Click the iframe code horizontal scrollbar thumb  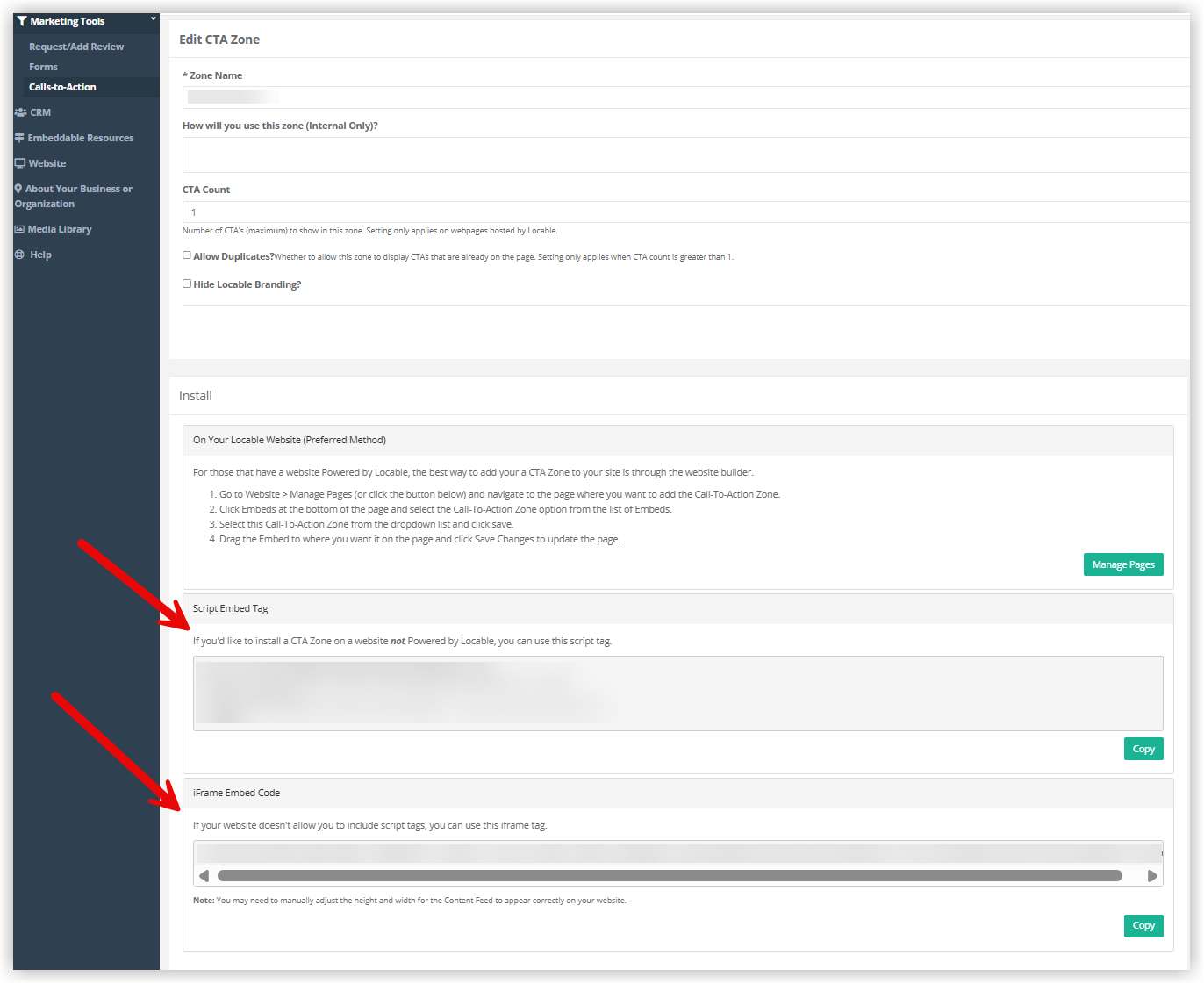(x=669, y=875)
